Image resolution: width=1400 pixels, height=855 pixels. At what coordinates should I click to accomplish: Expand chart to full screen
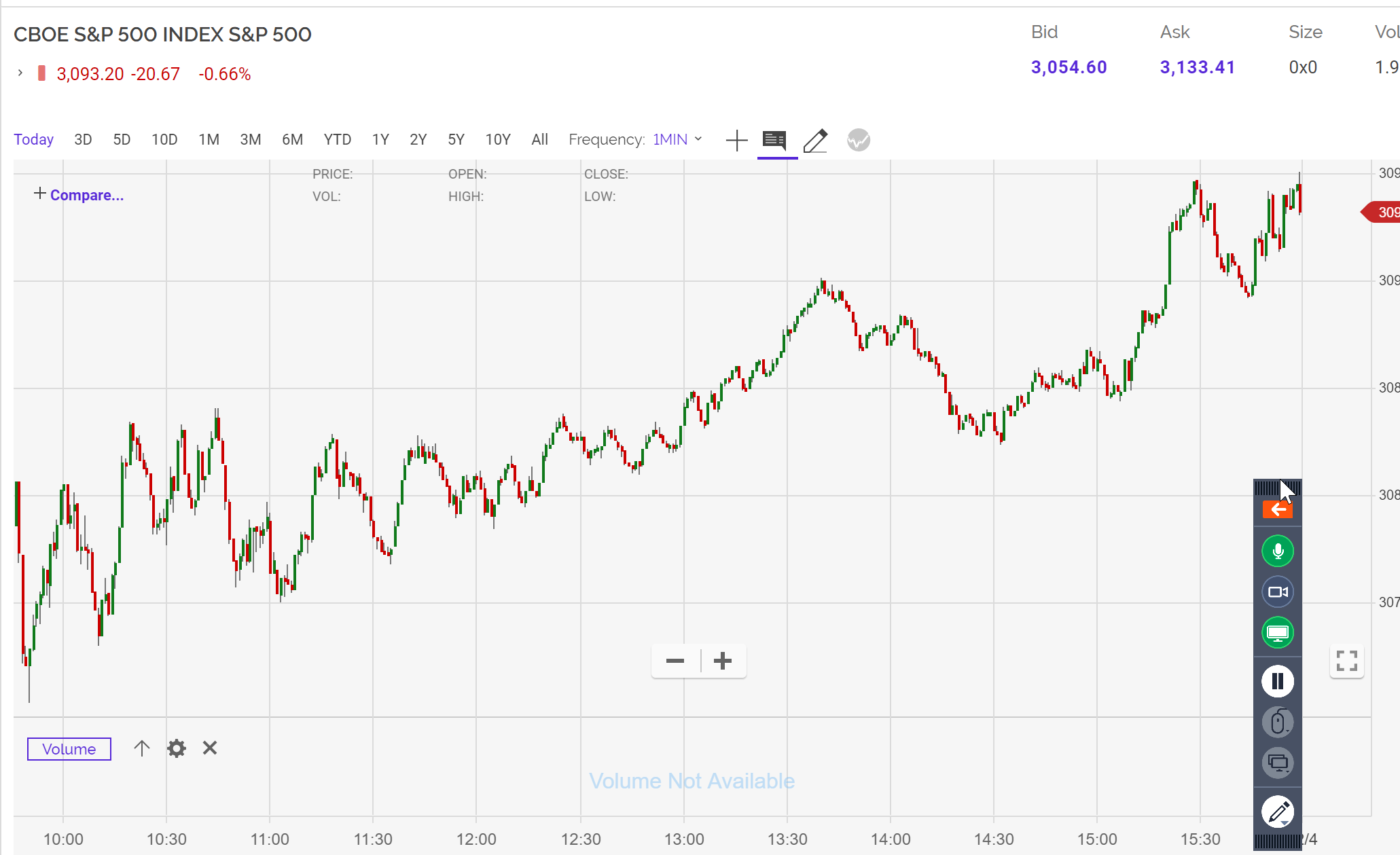1346,661
